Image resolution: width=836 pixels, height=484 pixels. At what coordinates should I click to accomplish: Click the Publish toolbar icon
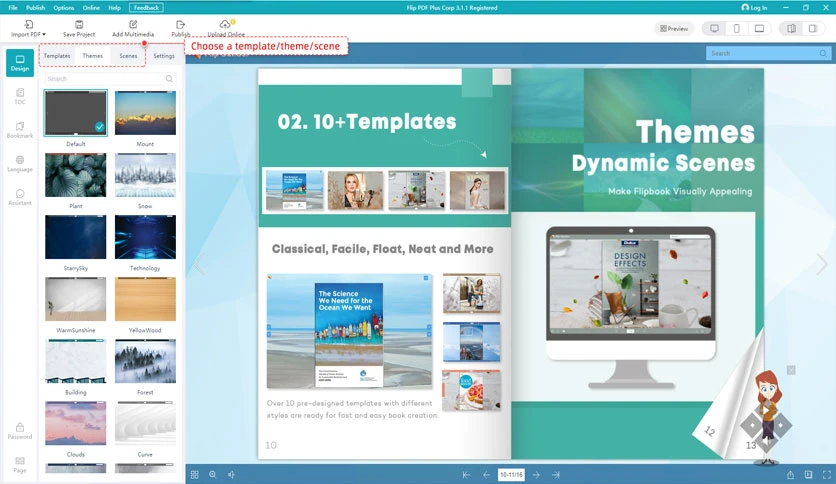point(180,25)
